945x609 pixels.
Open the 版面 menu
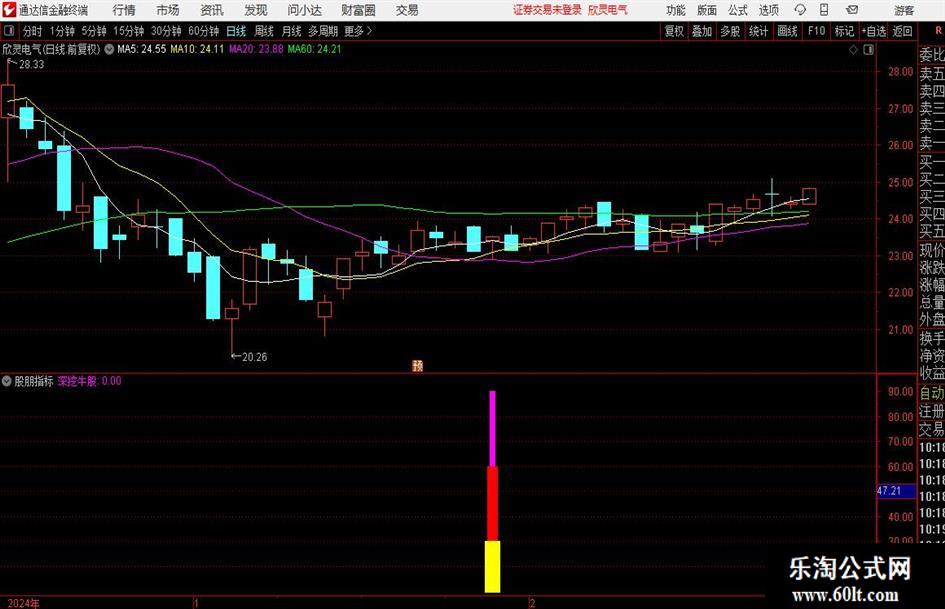(x=706, y=10)
